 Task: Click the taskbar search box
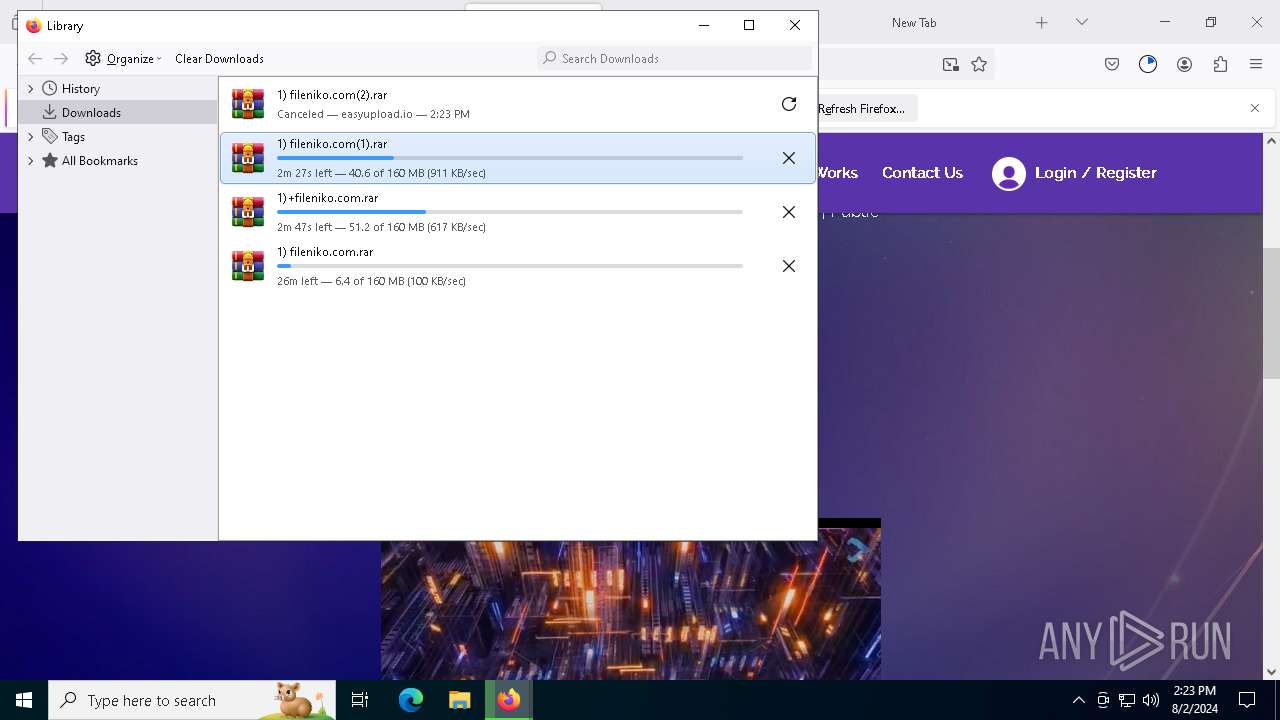pyautogui.click(x=192, y=700)
